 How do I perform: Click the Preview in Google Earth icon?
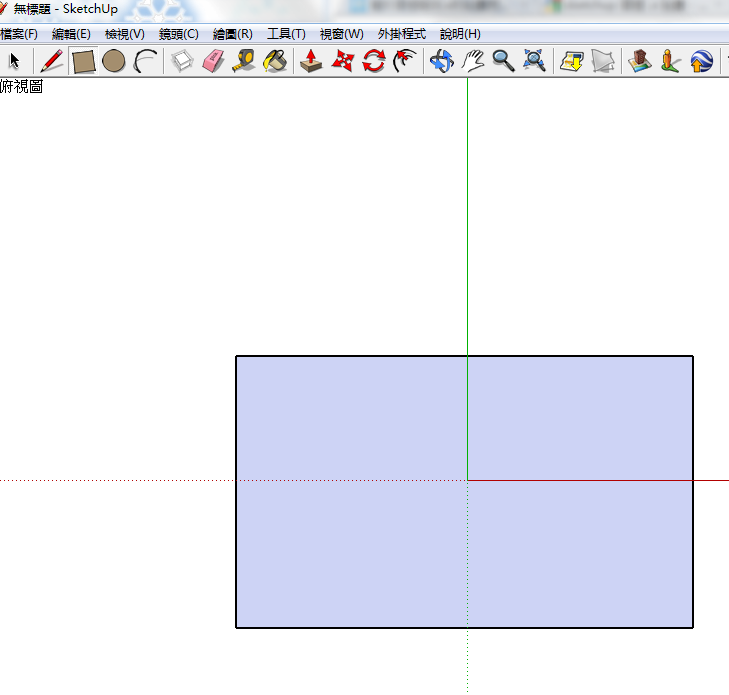[x=702, y=61]
